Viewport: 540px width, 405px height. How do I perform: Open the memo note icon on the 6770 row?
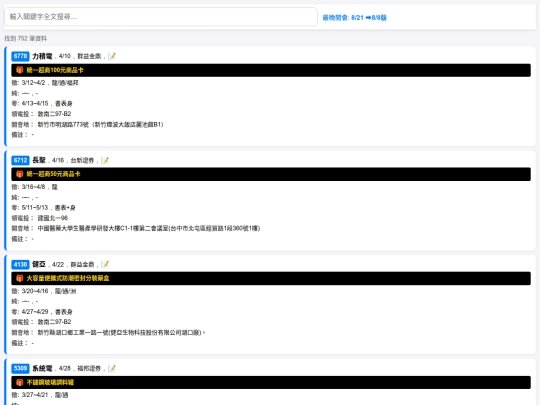(x=112, y=56)
